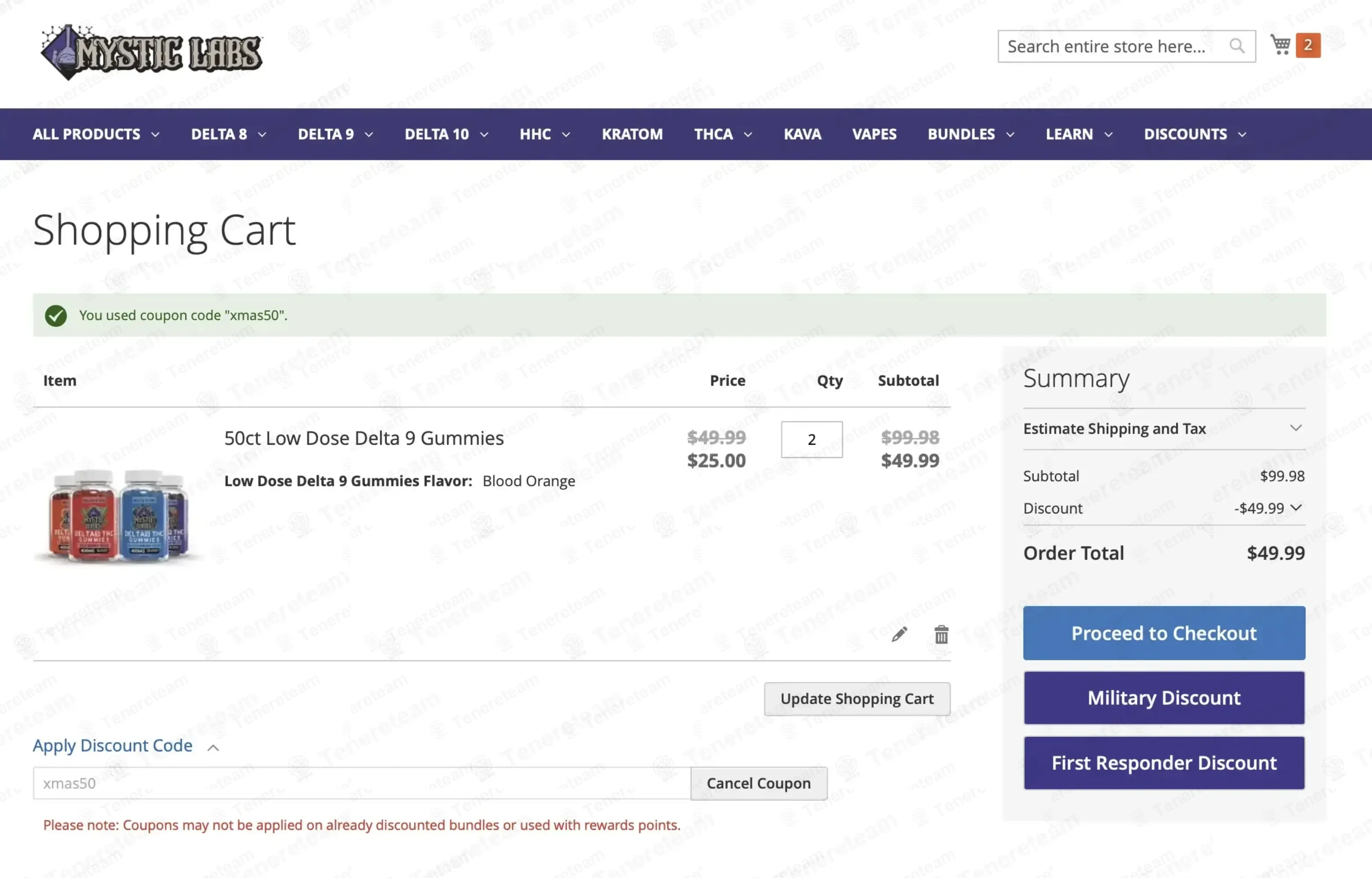This screenshot has height=878, width=1372.
Task: Click the First Responder Discount button
Action: [x=1164, y=762]
